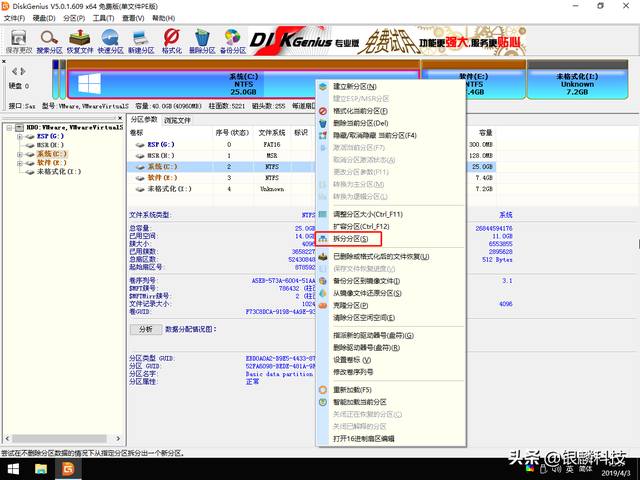The width and height of the screenshot is (640, 480).
Task: Open File Explorer from the taskbar
Action: coord(41,469)
